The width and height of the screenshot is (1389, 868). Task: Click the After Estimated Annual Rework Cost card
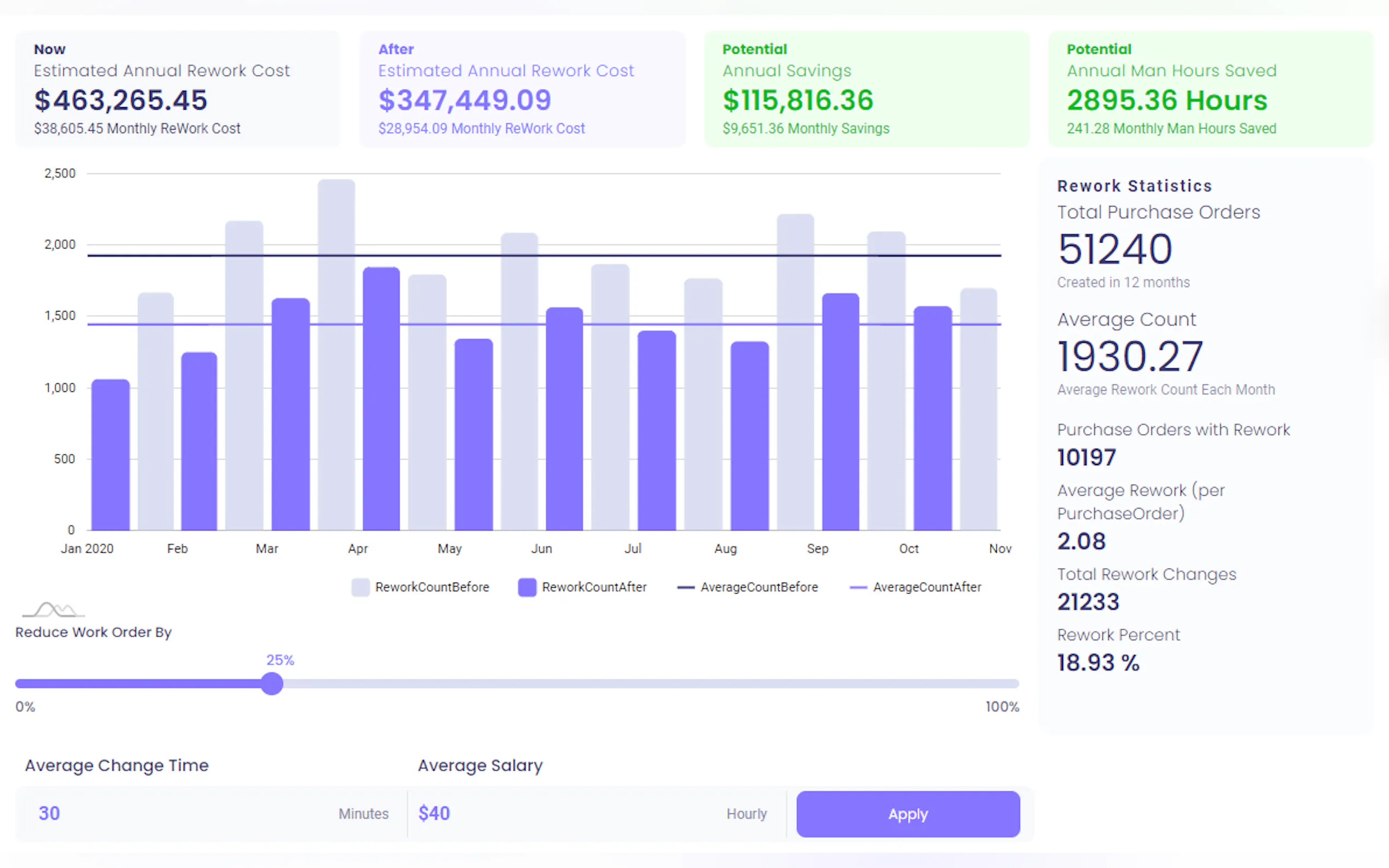click(523, 89)
